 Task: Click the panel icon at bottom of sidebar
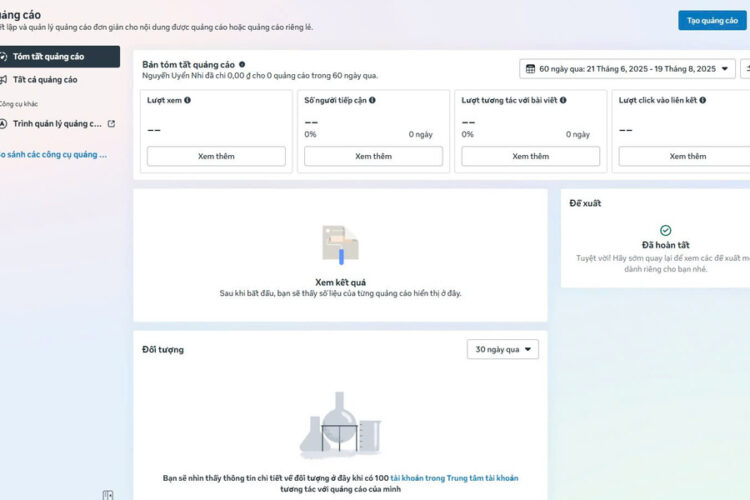[x=108, y=494]
